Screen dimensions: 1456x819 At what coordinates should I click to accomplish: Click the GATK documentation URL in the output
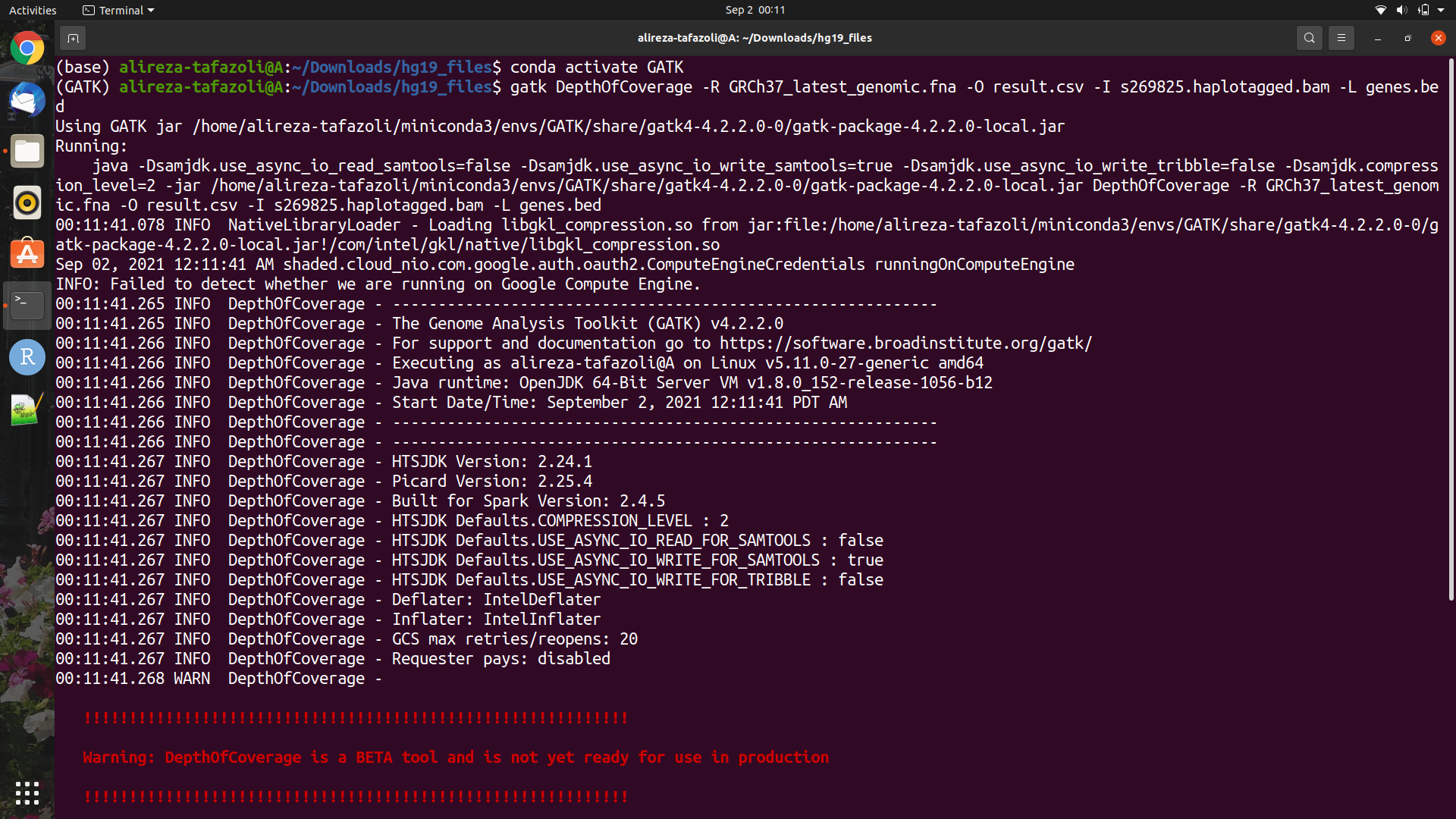tap(905, 343)
